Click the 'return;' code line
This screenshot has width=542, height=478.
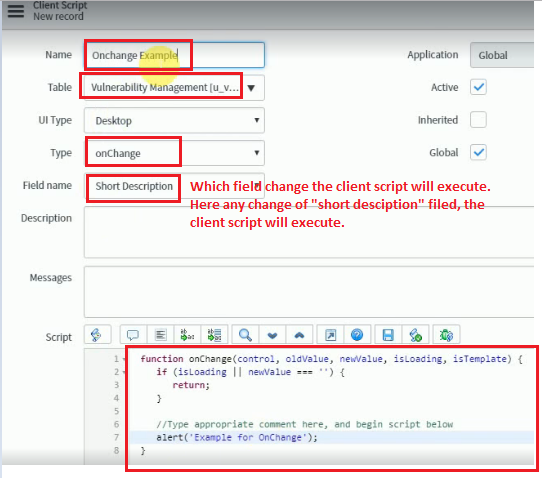191,385
